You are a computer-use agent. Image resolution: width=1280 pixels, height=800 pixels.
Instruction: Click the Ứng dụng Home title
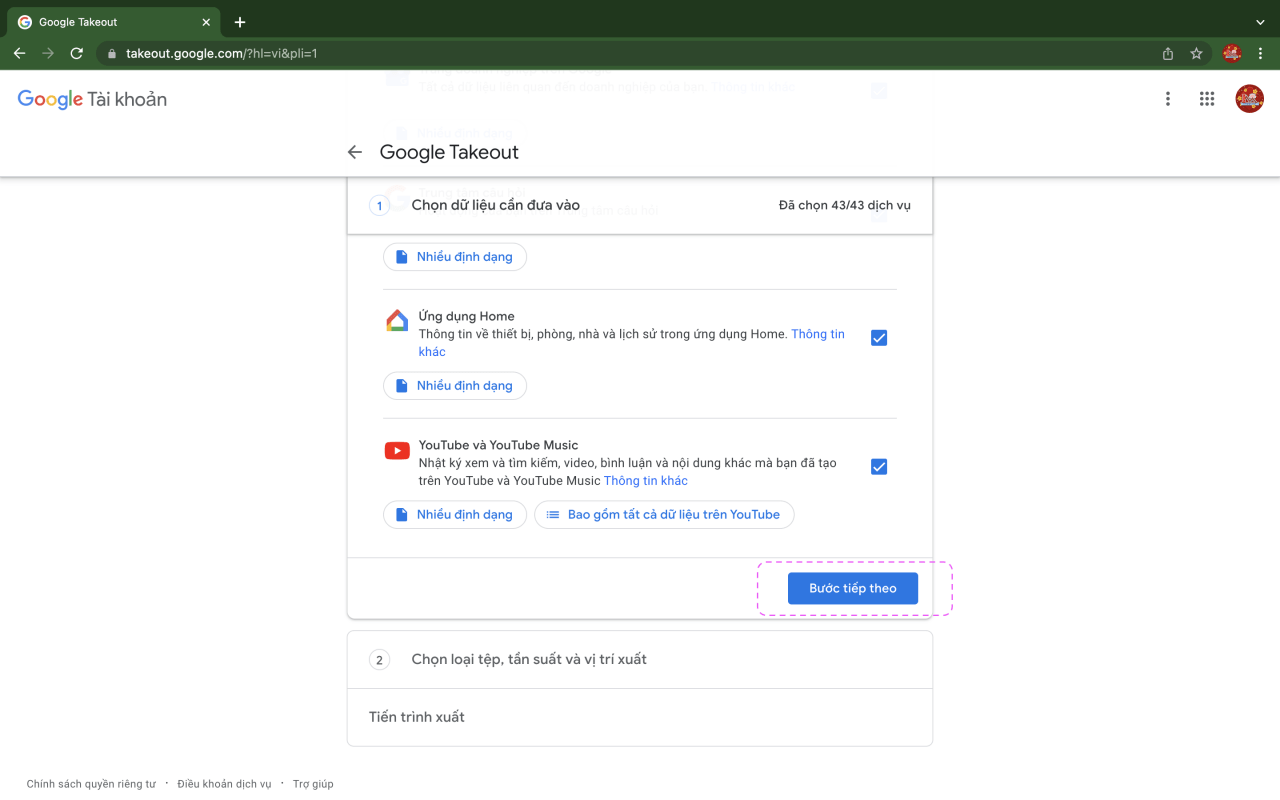coord(467,316)
